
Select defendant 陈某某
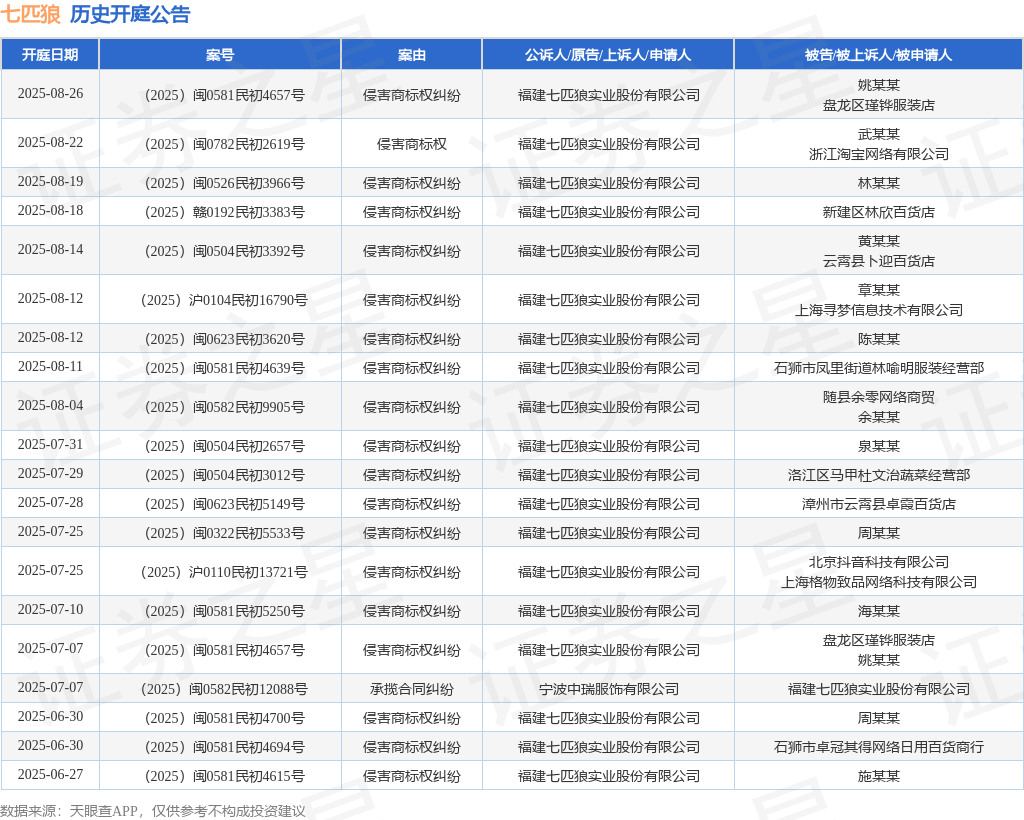[878, 339]
